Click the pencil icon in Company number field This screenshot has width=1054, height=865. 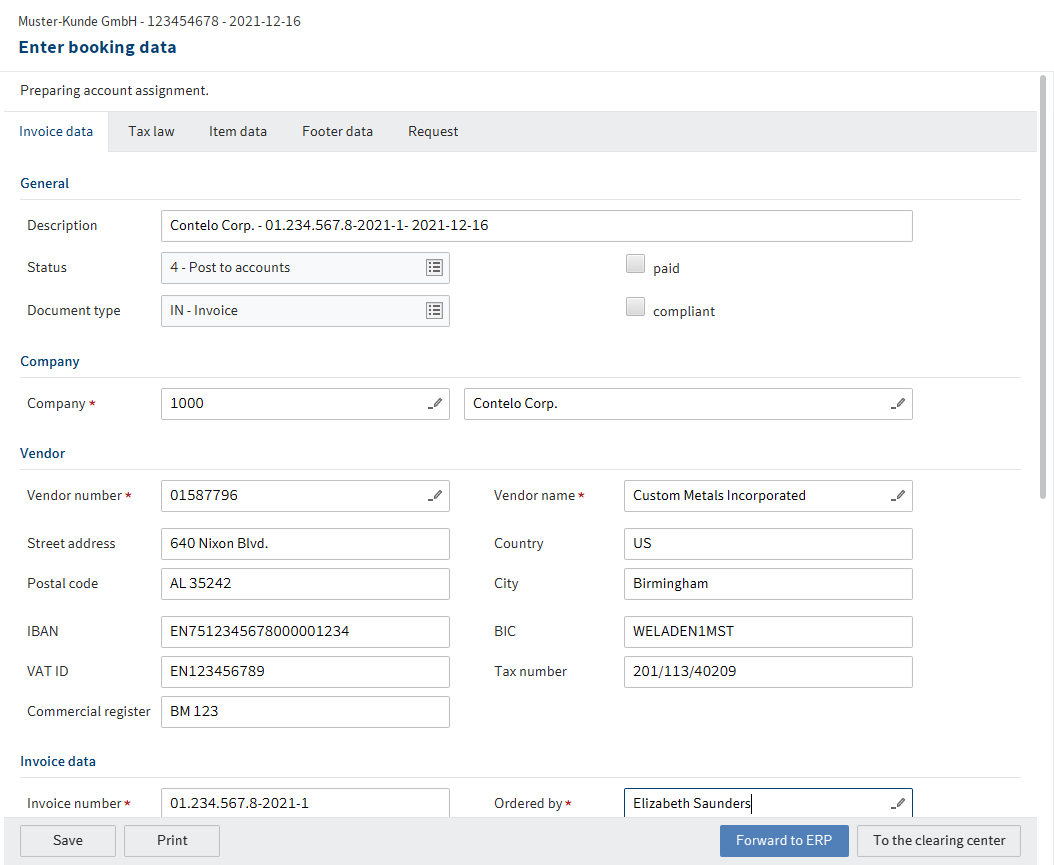[x=435, y=404]
